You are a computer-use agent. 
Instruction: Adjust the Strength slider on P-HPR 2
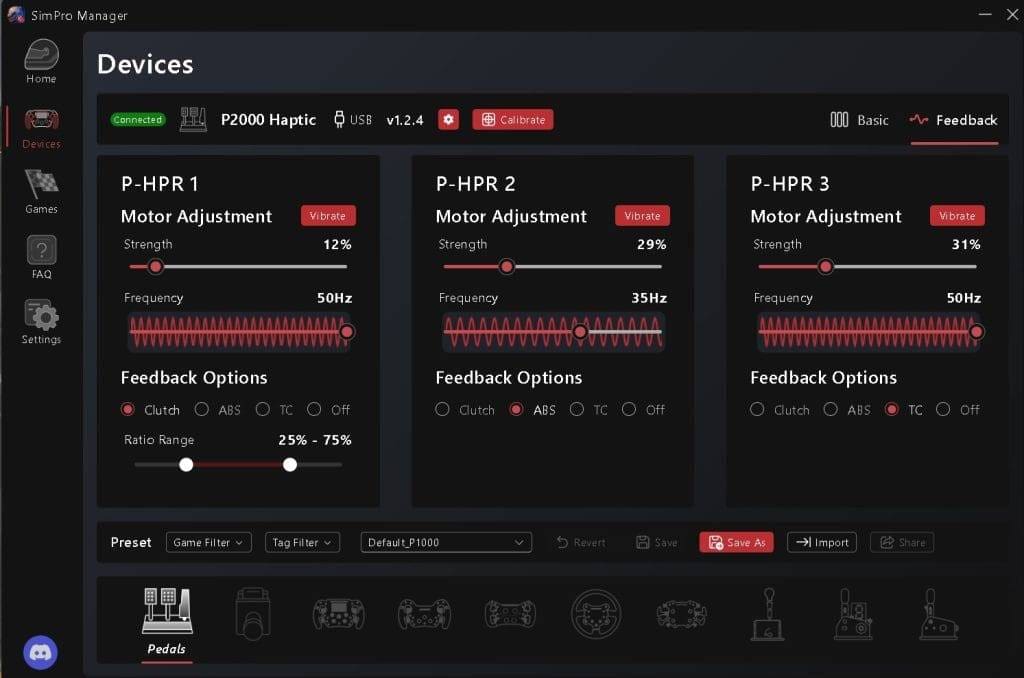coord(507,266)
